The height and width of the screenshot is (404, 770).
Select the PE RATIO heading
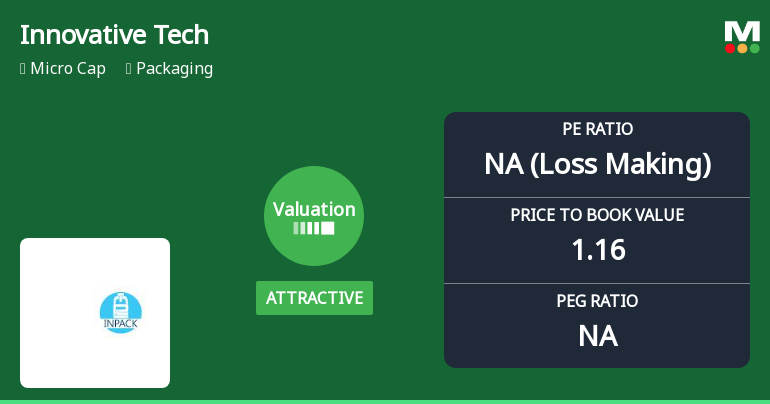597,129
